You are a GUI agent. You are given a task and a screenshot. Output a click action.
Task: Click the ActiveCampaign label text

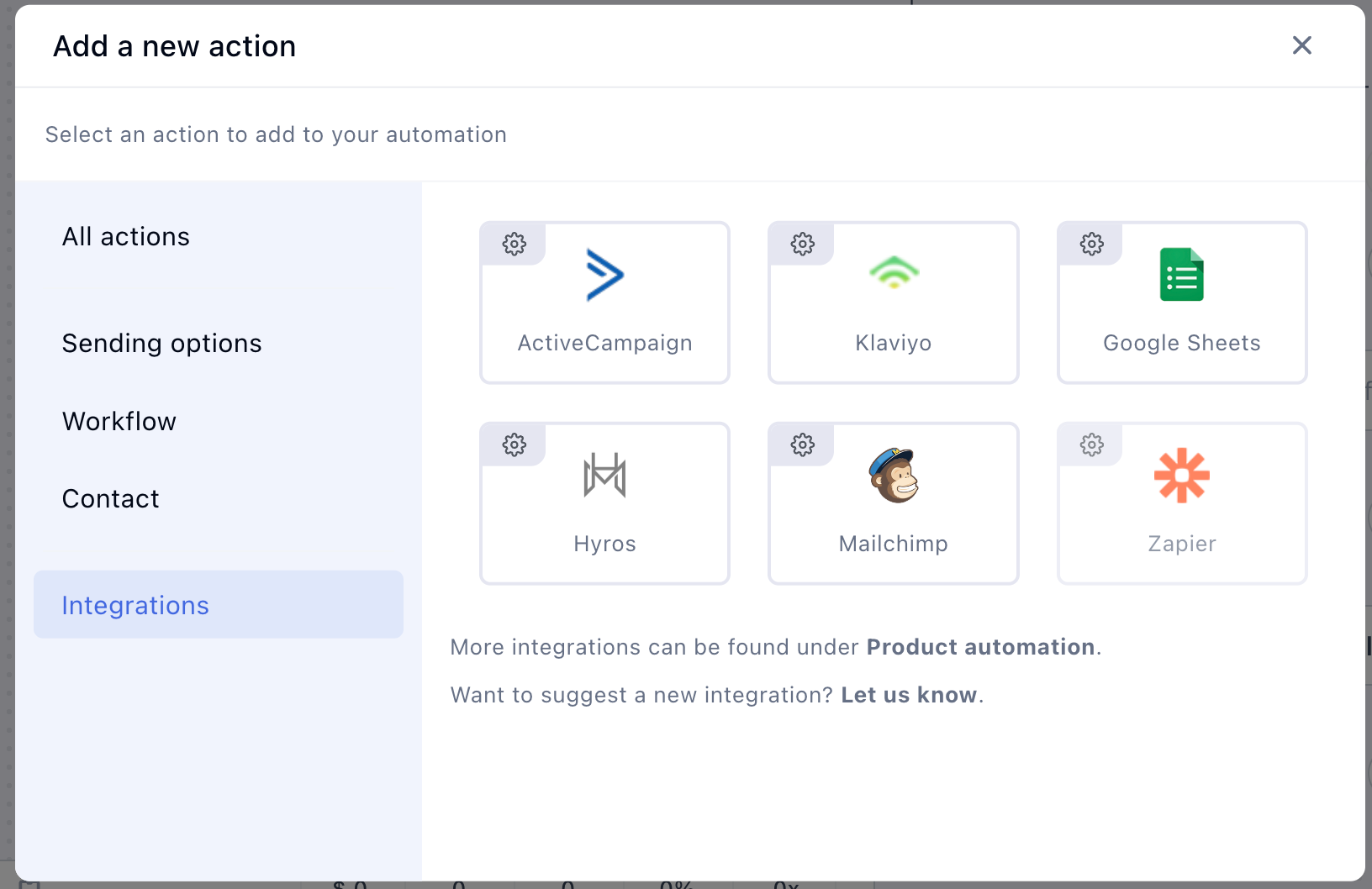point(605,343)
